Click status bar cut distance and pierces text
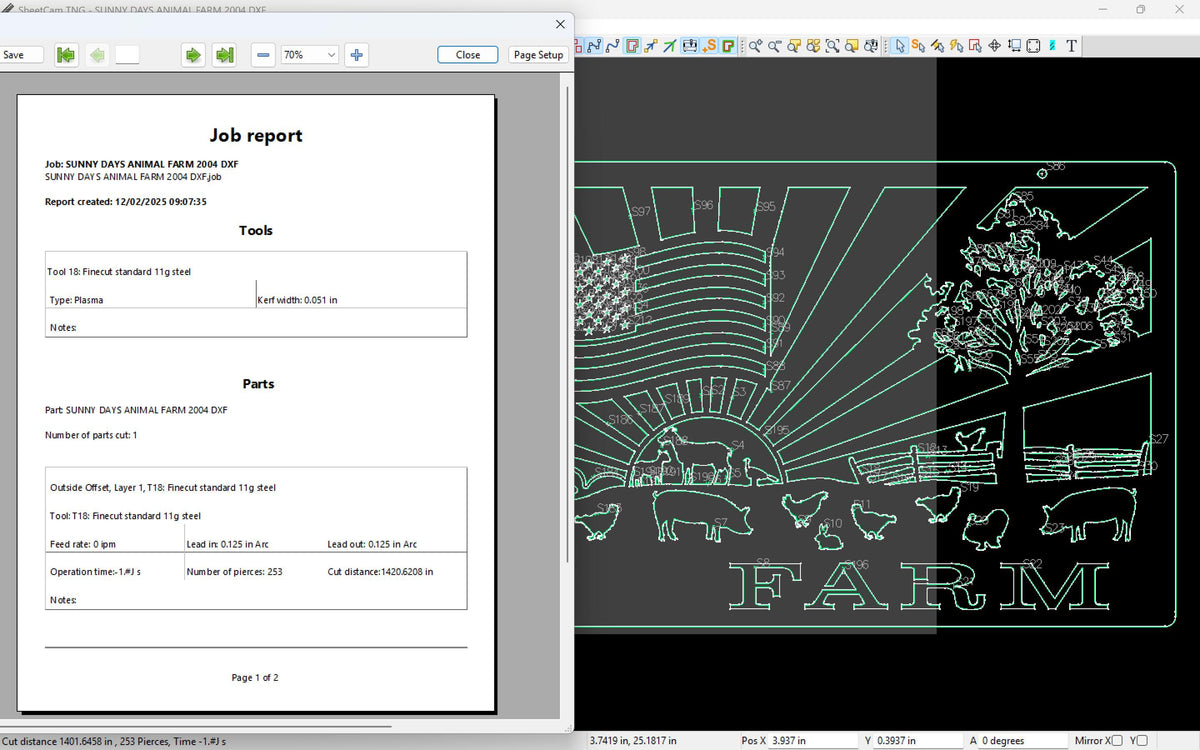 [x=113, y=741]
